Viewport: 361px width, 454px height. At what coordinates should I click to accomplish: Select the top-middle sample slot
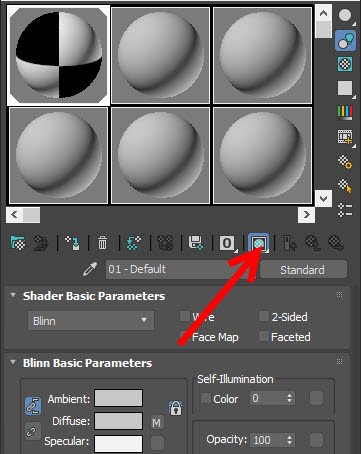coord(160,55)
